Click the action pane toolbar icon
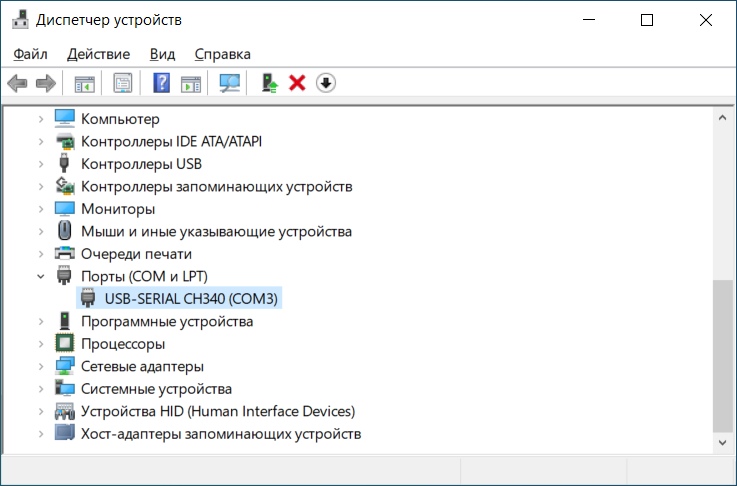The height and width of the screenshot is (486, 737). click(190, 83)
